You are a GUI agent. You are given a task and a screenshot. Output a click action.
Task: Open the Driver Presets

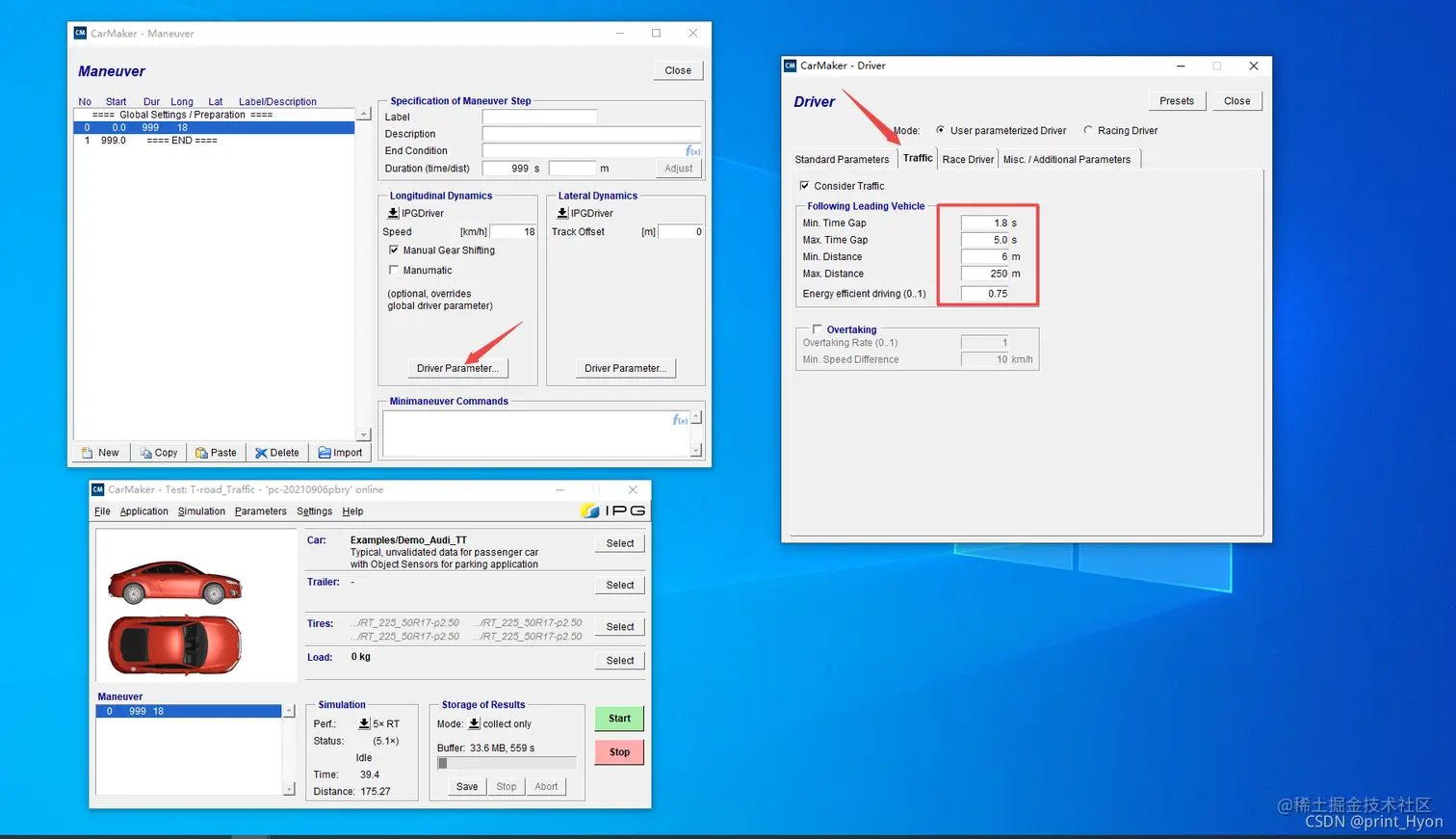tap(1177, 101)
